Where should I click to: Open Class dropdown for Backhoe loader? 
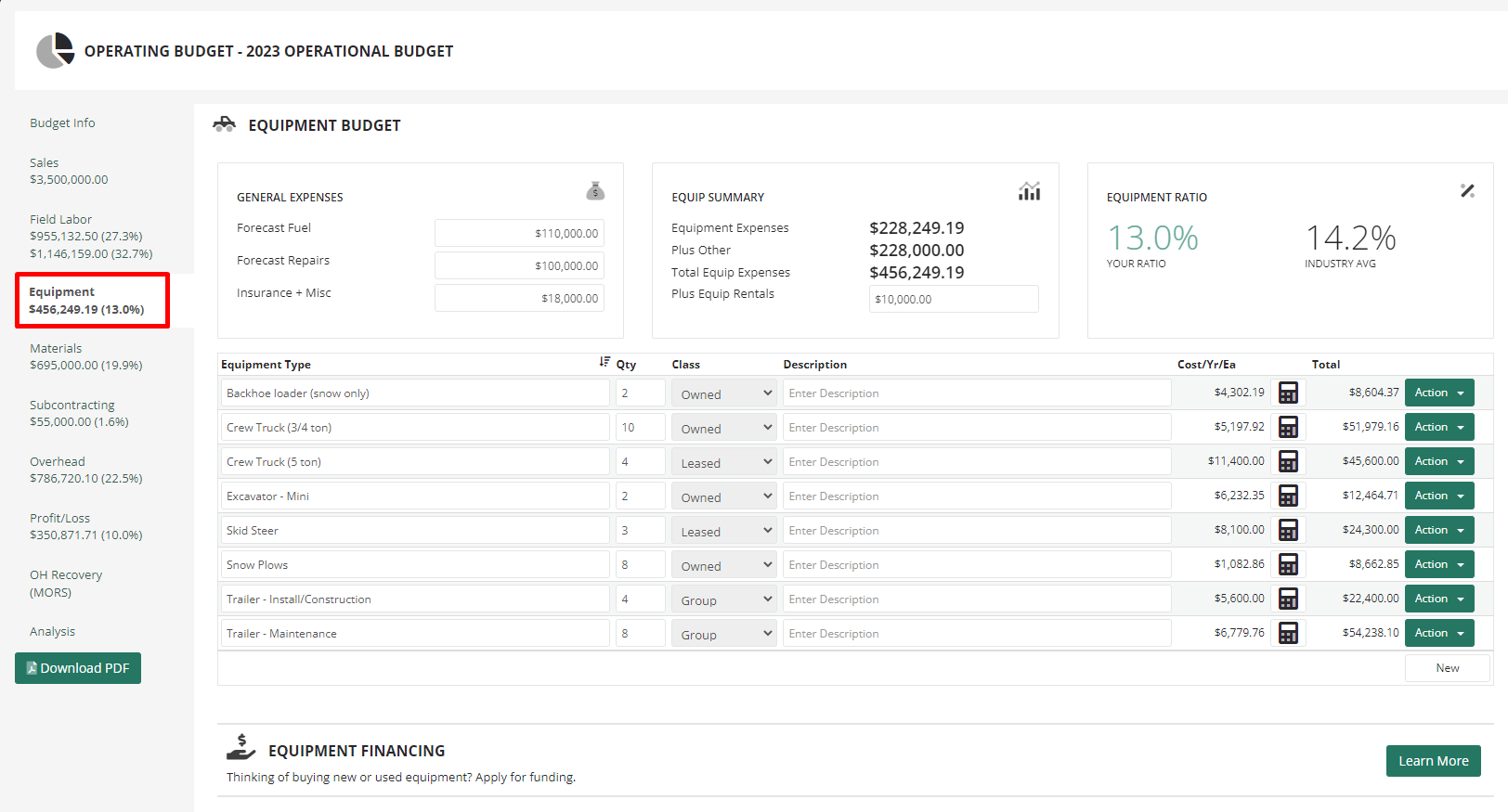pos(723,393)
